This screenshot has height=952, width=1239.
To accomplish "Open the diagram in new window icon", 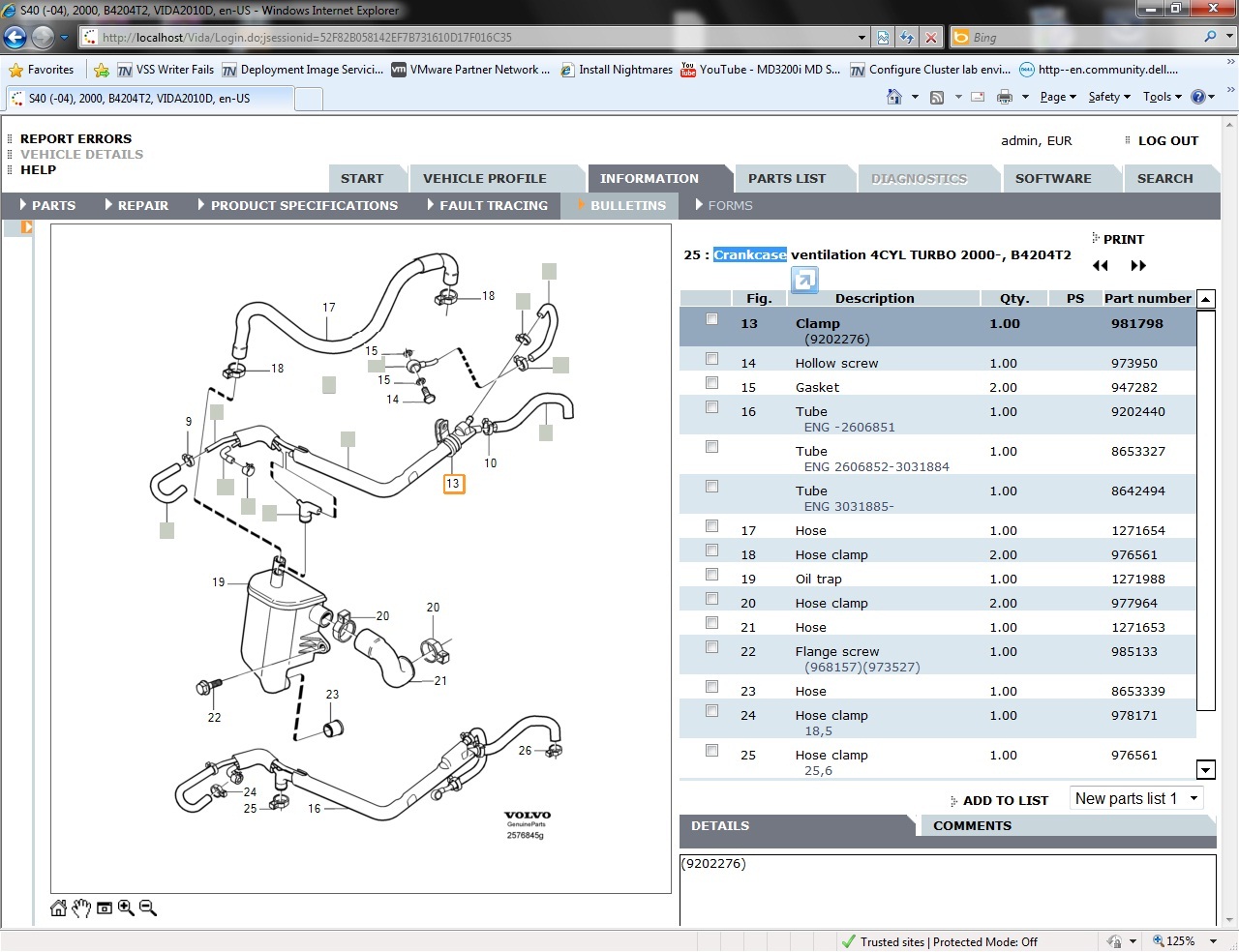I will coord(804,281).
